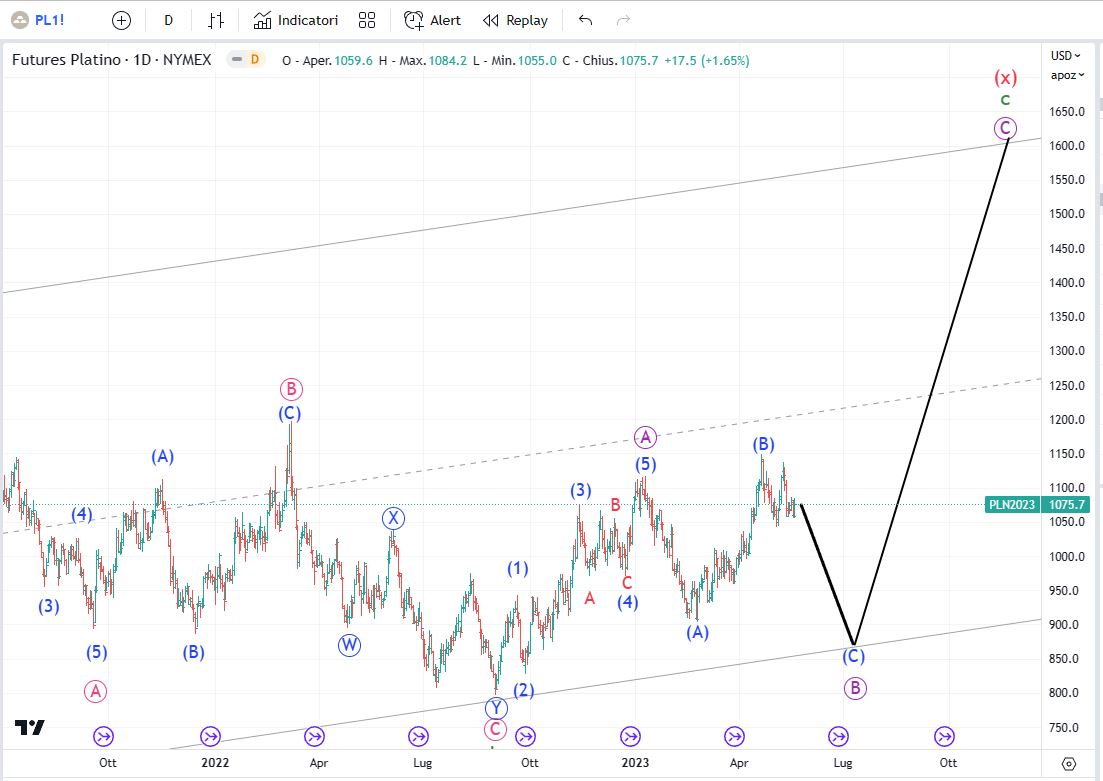This screenshot has width=1103, height=781.
Task: Open the D timeframe interval selector
Action: (x=168, y=20)
